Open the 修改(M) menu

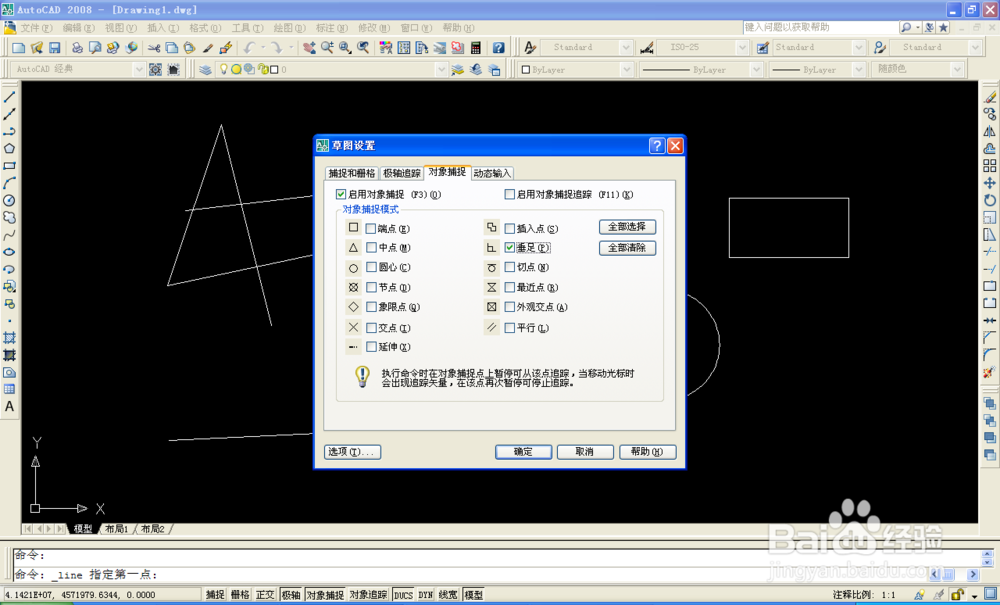[x=374, y=28]
